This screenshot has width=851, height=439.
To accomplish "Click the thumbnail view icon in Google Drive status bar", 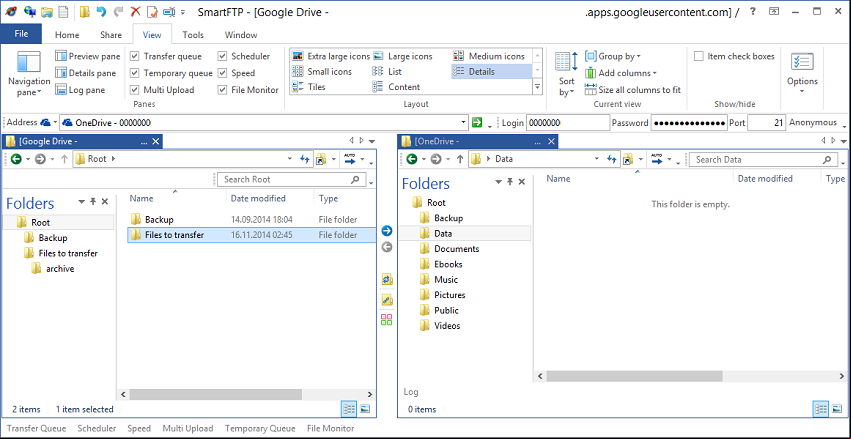I will point(365,409).
